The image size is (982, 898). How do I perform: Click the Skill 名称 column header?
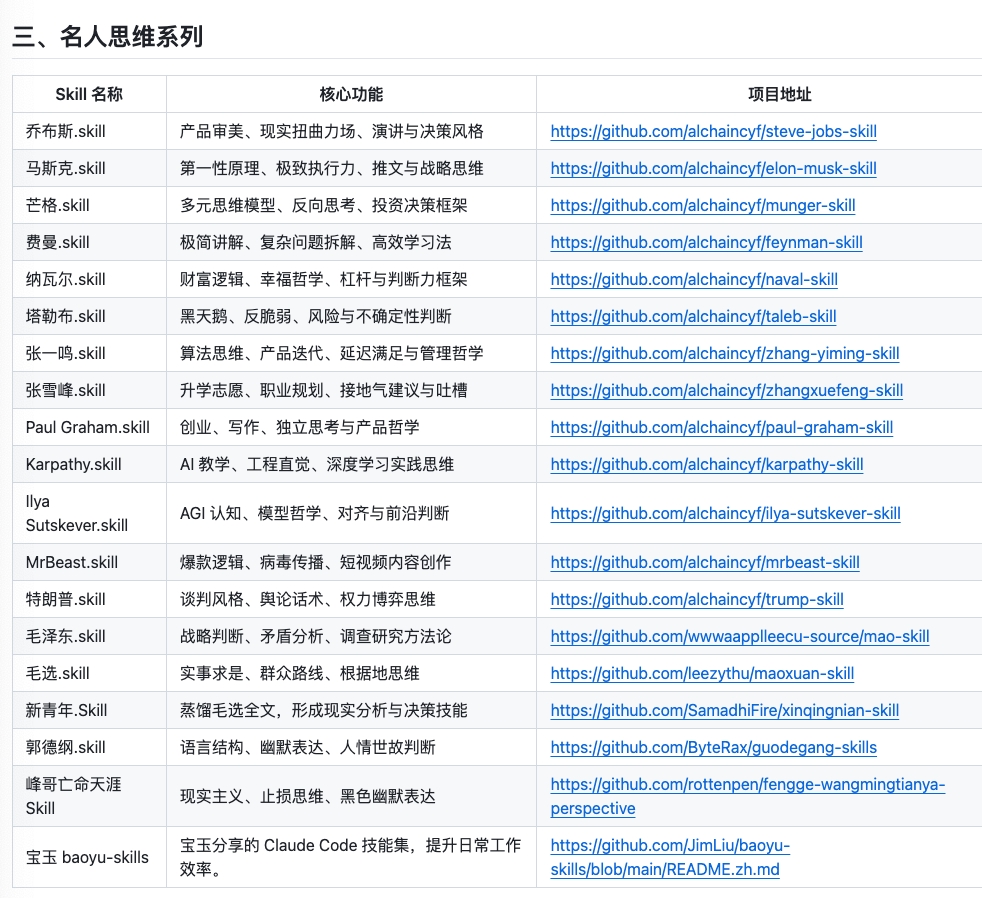coord(89,95)
